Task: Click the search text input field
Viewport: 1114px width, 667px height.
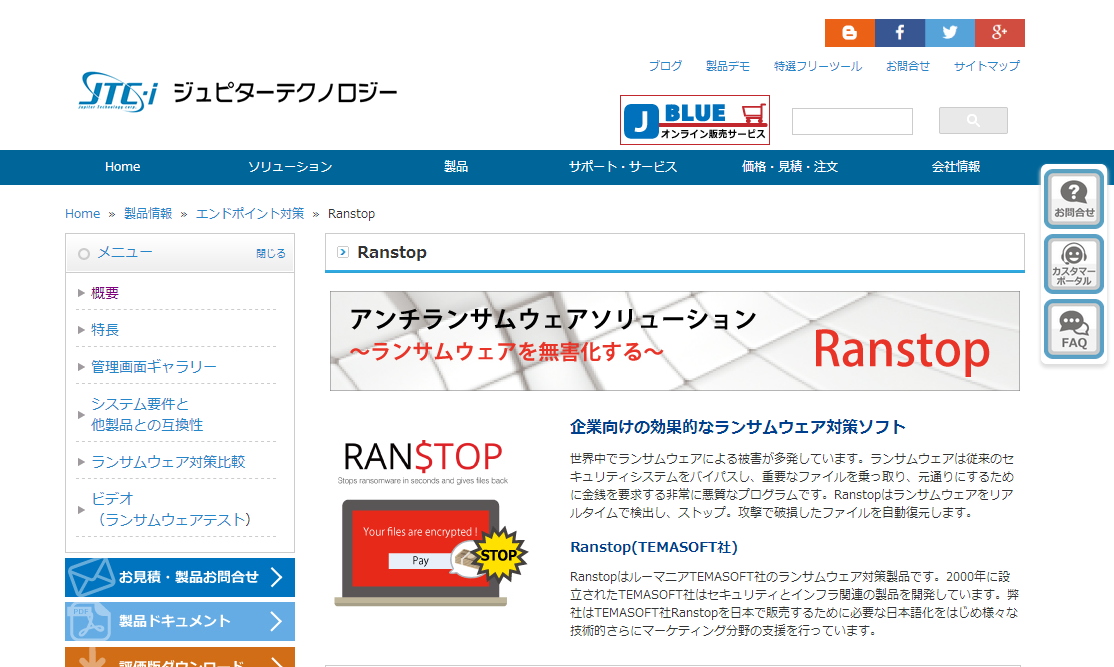Action: point(853,121)
